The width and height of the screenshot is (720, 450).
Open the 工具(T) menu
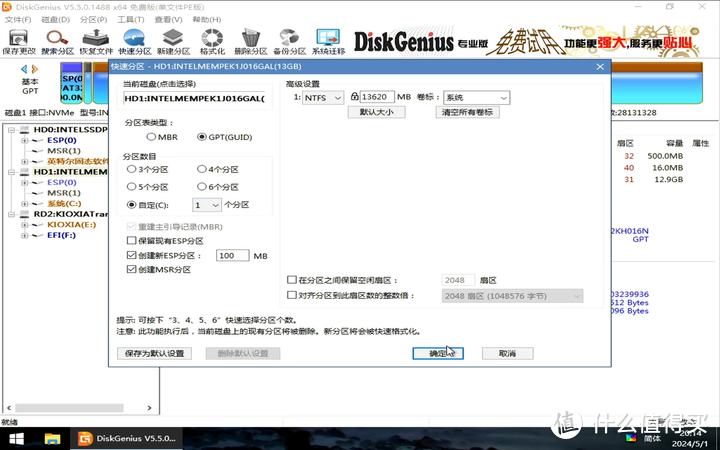129,18
